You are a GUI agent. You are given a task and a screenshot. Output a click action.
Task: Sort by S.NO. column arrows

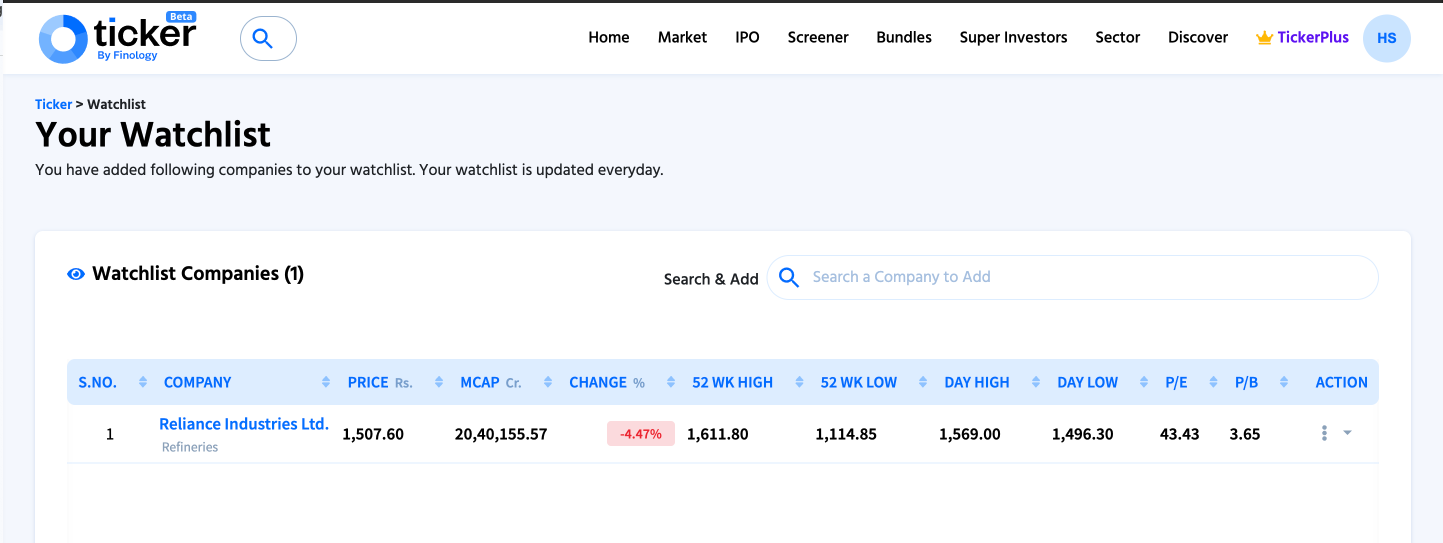coord(142,382)
